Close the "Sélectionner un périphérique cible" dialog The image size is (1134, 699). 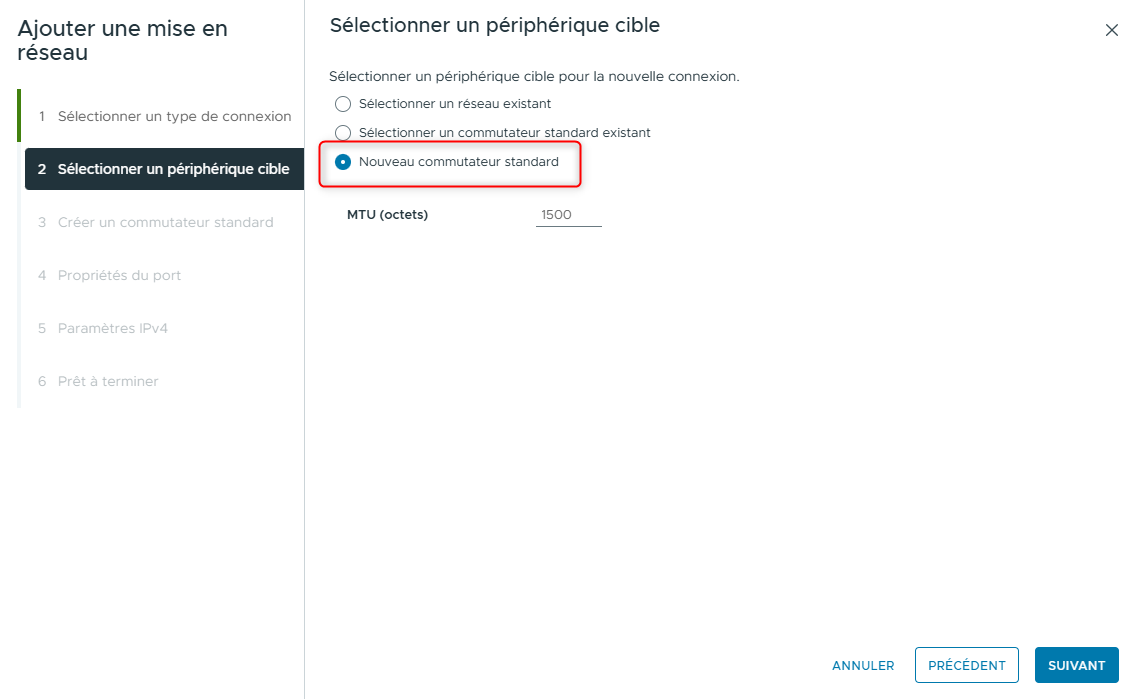point(1112,30)
